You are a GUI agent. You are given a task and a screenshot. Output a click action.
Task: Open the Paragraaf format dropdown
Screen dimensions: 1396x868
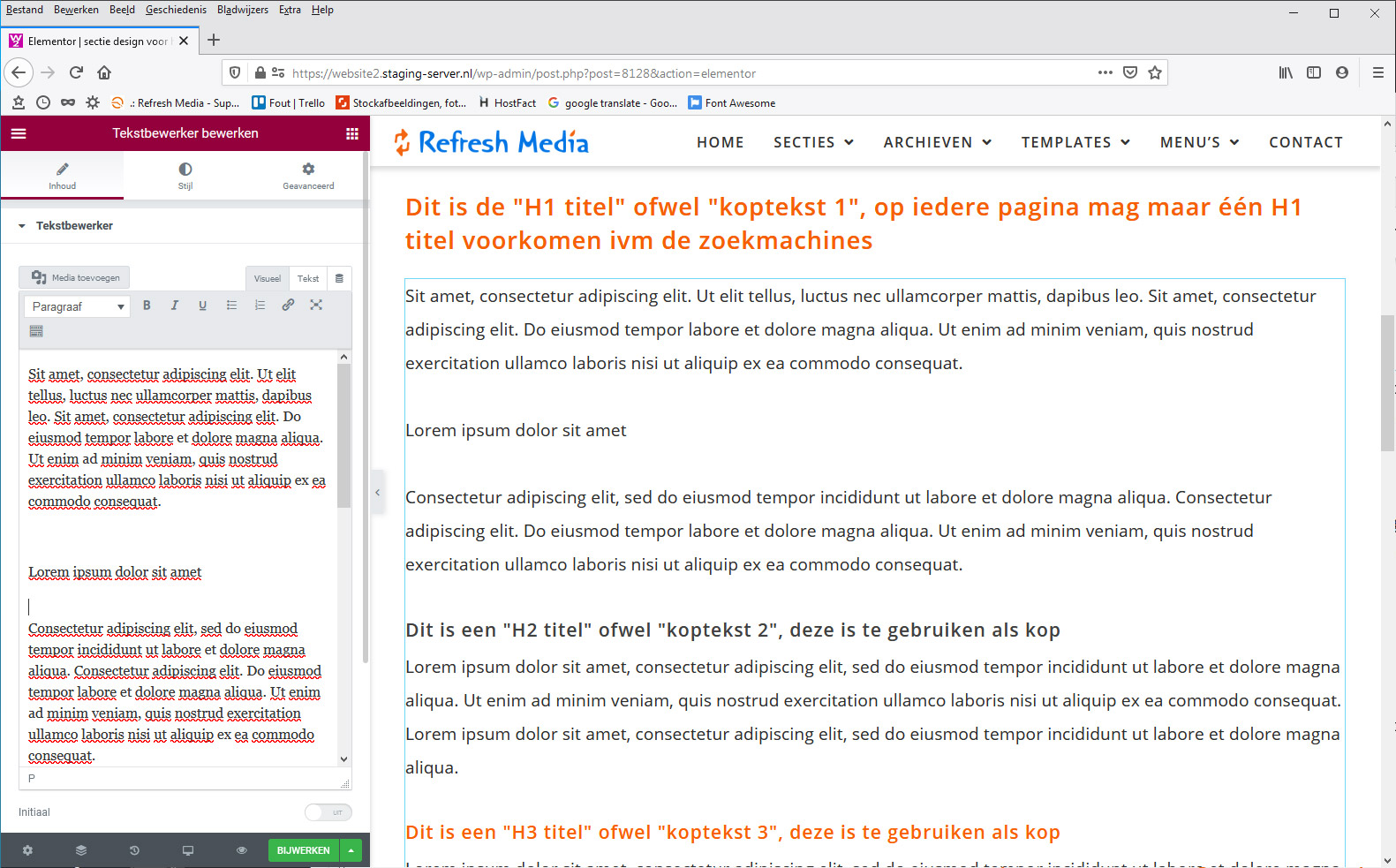coord(77,306)
